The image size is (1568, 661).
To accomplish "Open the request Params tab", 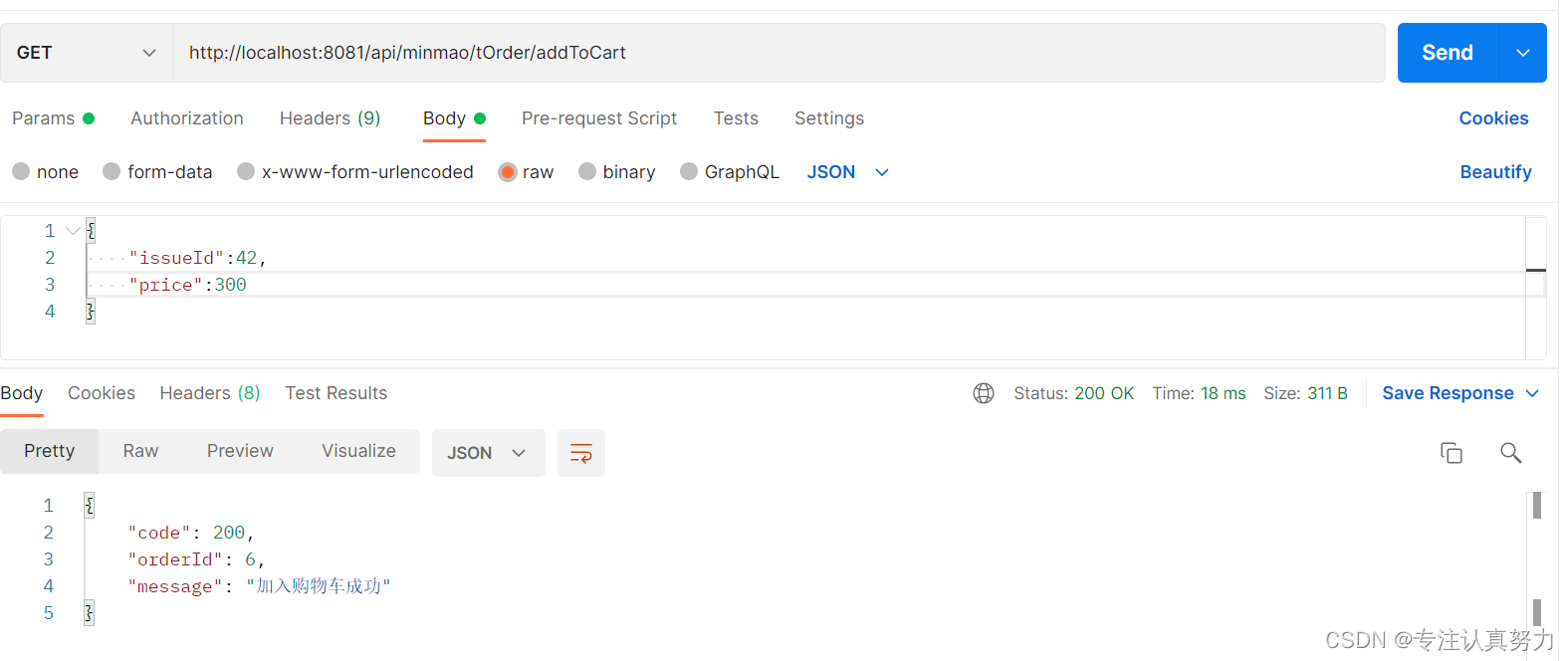I will click(x=53, y=118).
